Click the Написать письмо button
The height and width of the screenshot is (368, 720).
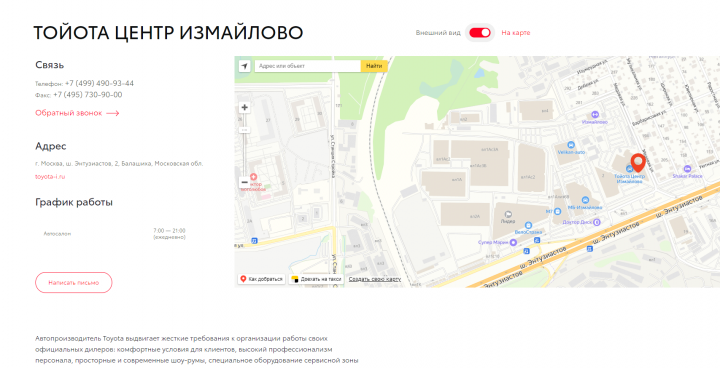click(x=73, y=283)
